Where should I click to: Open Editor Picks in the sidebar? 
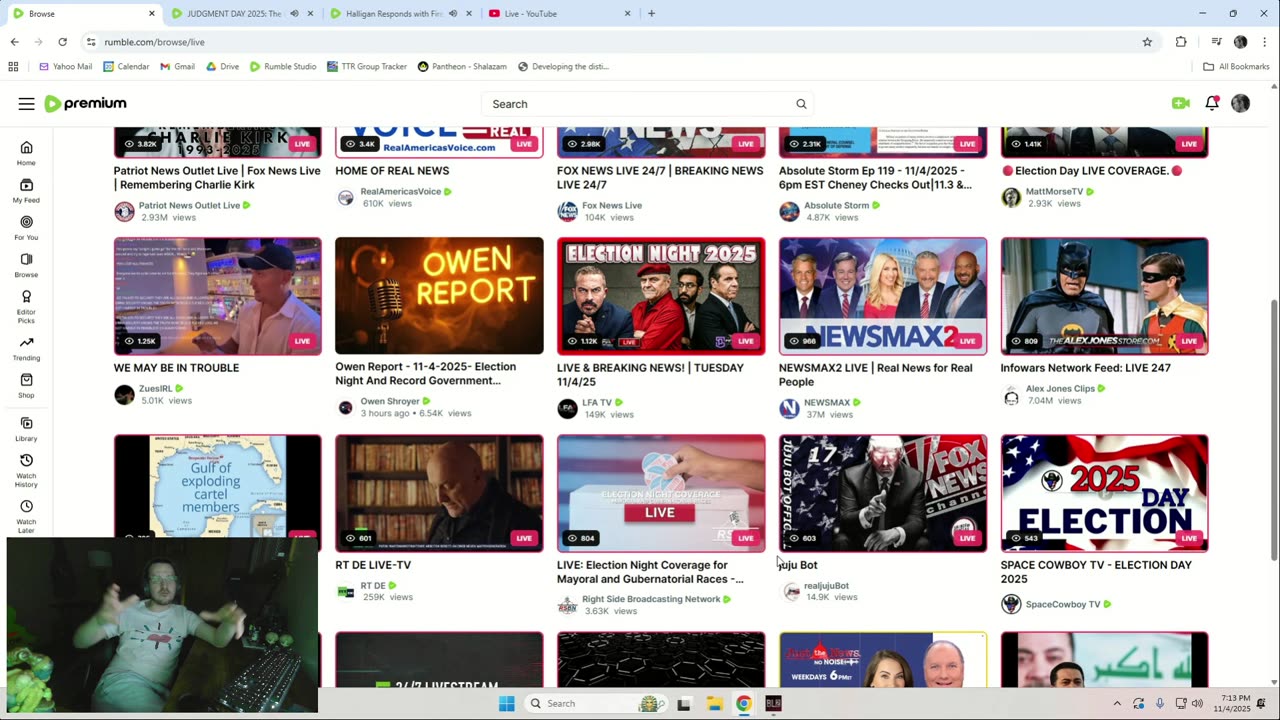click(x=26, y=305)
